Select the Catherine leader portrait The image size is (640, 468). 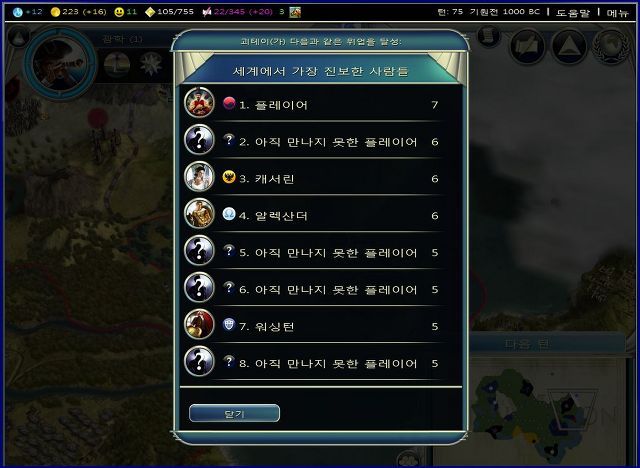[x=199, y=177]
